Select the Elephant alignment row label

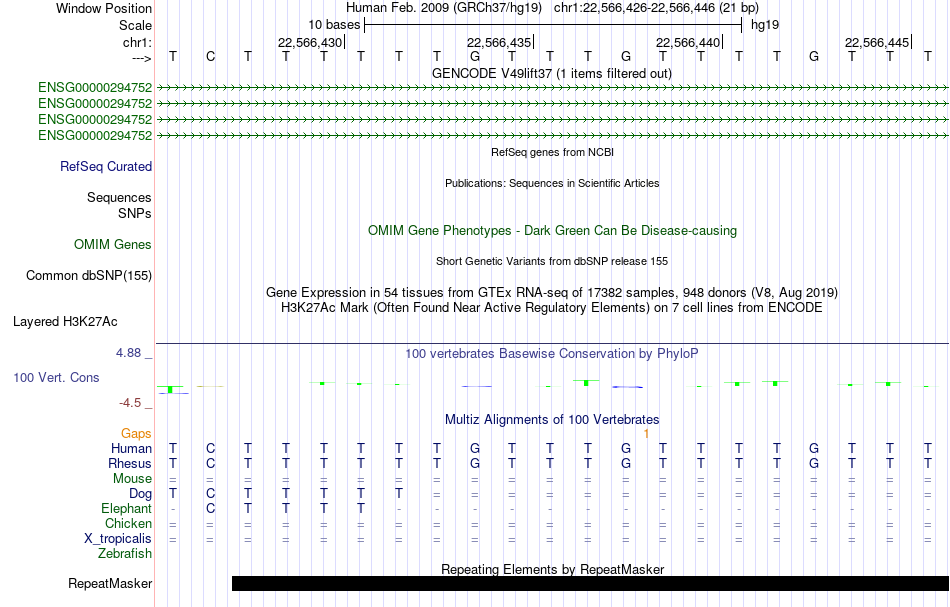126,508
